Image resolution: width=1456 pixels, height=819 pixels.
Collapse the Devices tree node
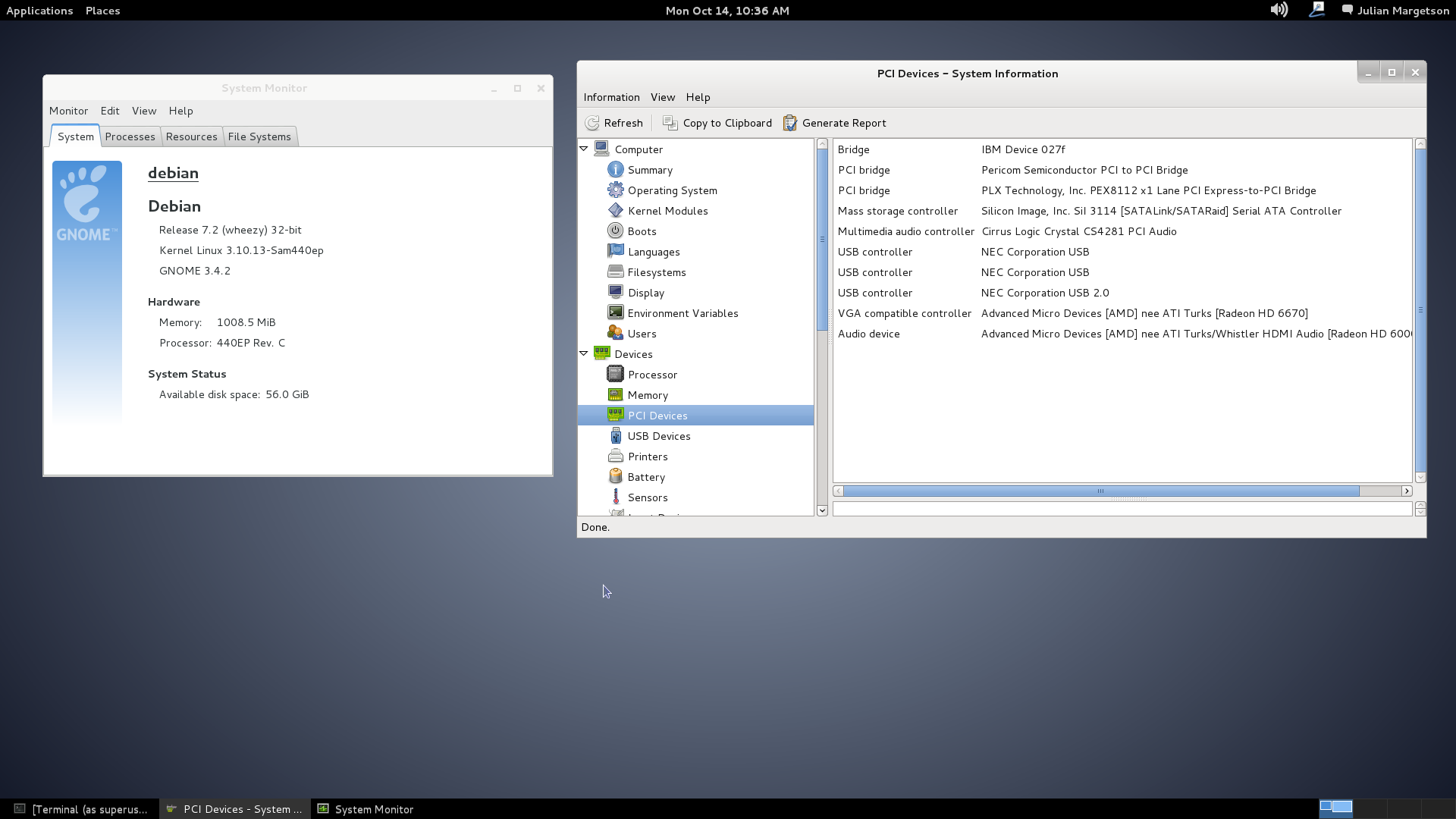coord(584,354)
